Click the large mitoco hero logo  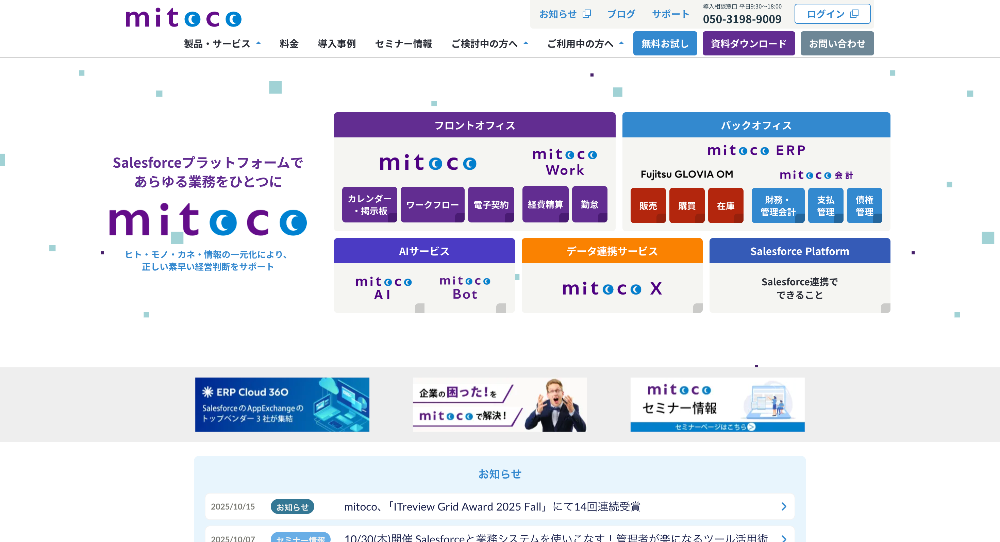pyautogui.click(x=208, y=219)
